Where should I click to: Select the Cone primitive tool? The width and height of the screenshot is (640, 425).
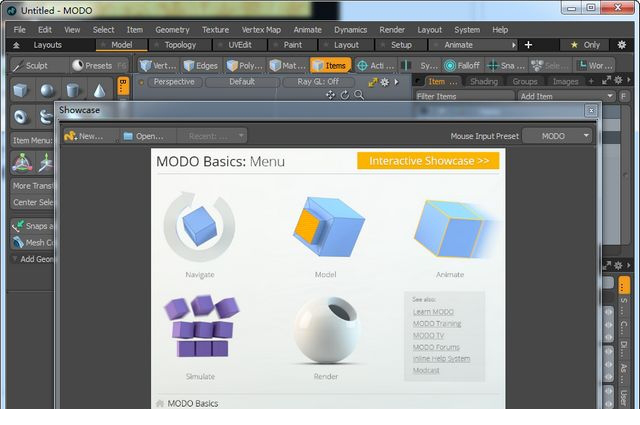(x=99, y=90)
